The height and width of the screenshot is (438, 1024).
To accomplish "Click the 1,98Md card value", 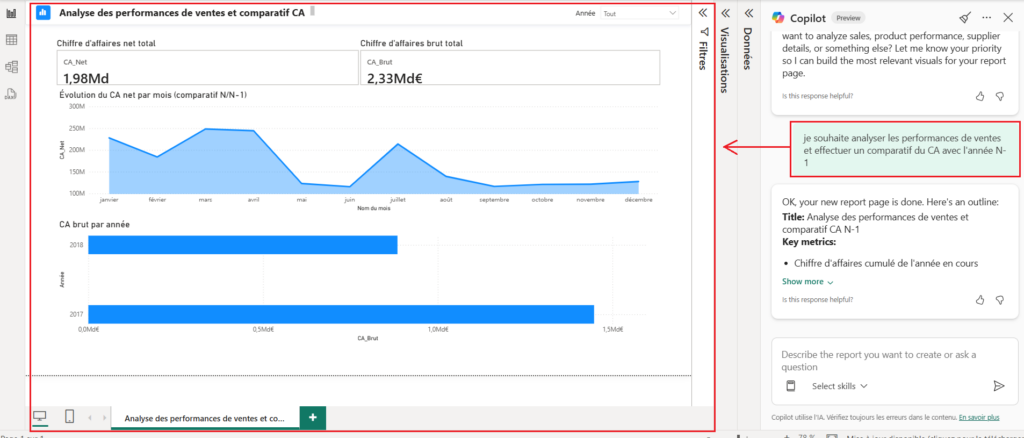I will pos(86,78).
